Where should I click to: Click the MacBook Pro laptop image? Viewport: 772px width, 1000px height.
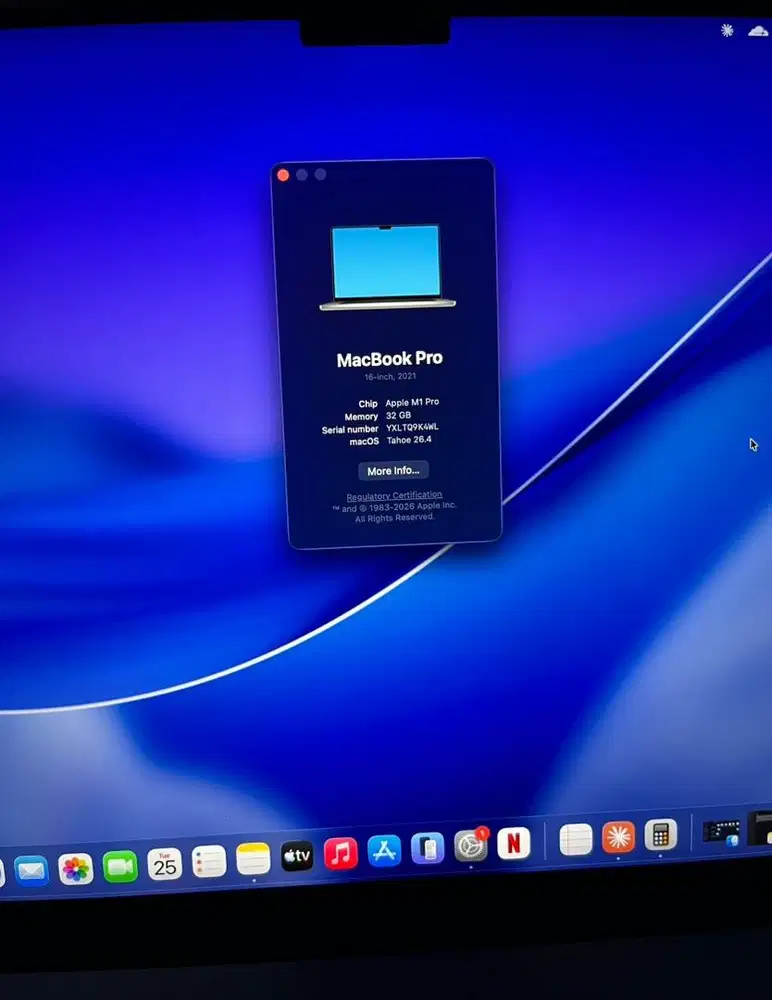[387, 267]
